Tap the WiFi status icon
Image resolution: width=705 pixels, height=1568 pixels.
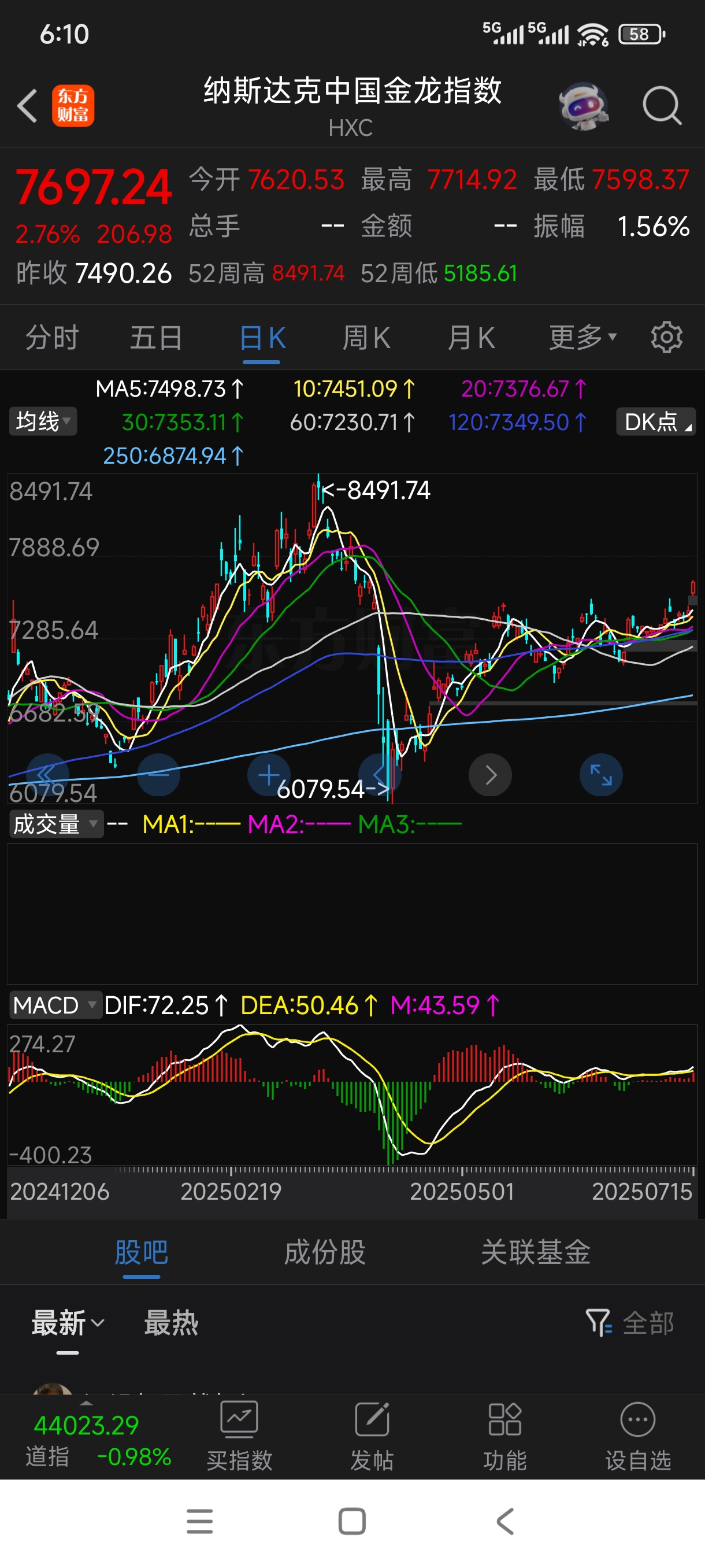tap(592, 34)
